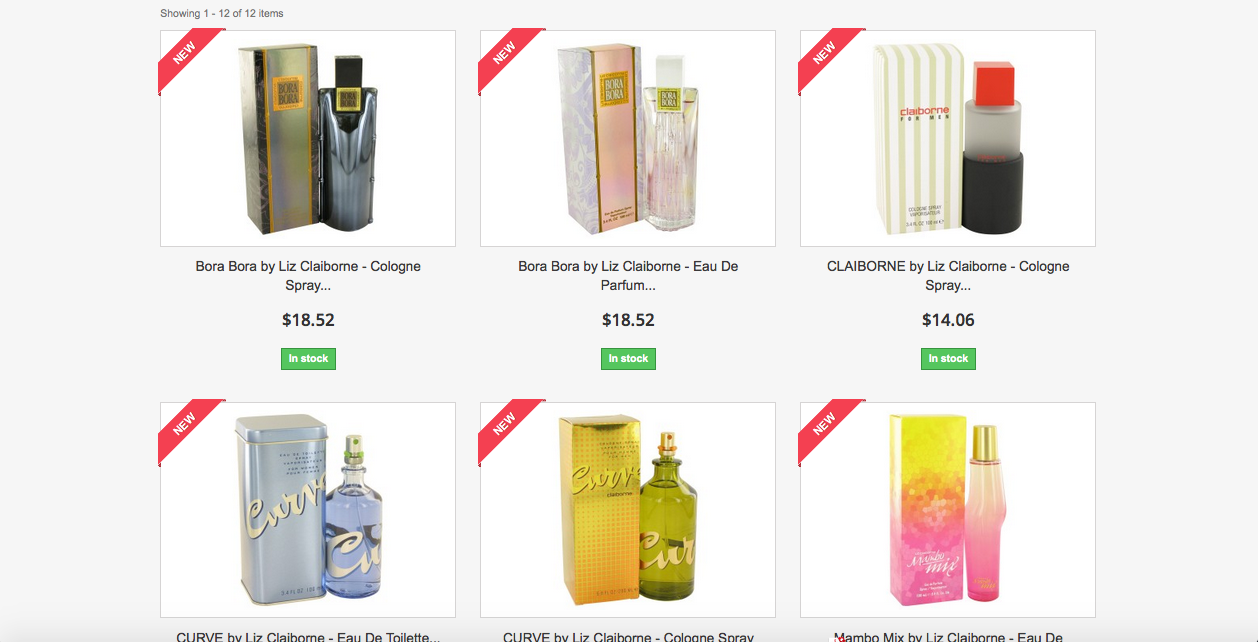Open the Bora Bora Eau De Parfum image
The image size is (1258, 642).
(628, 138)
